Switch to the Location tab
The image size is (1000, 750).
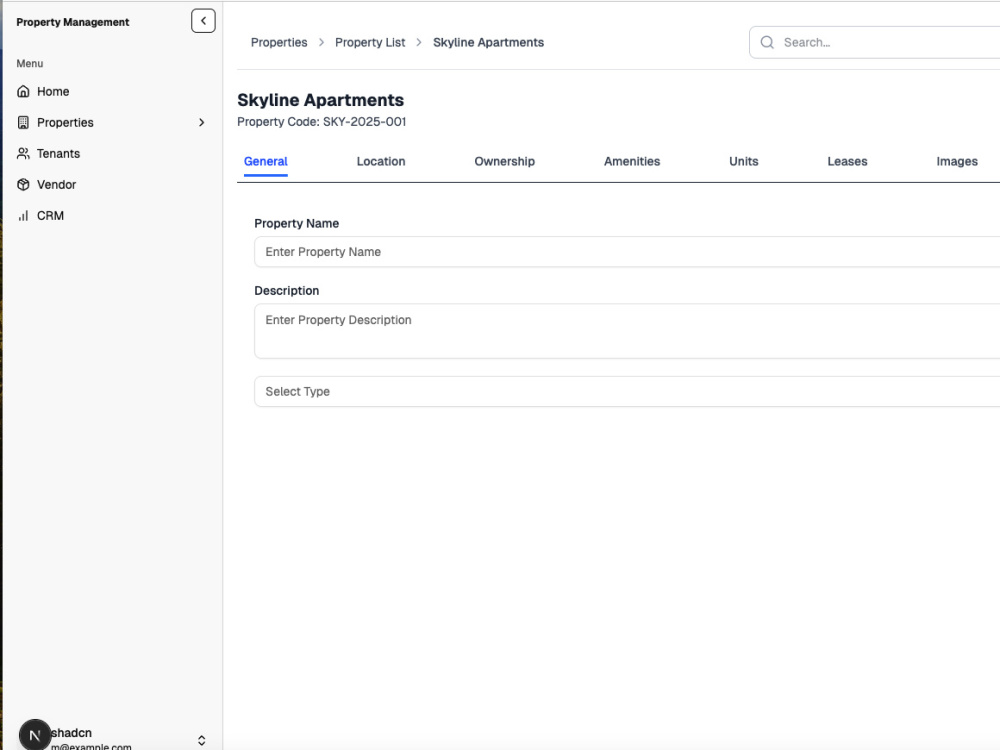coord(381,161)
